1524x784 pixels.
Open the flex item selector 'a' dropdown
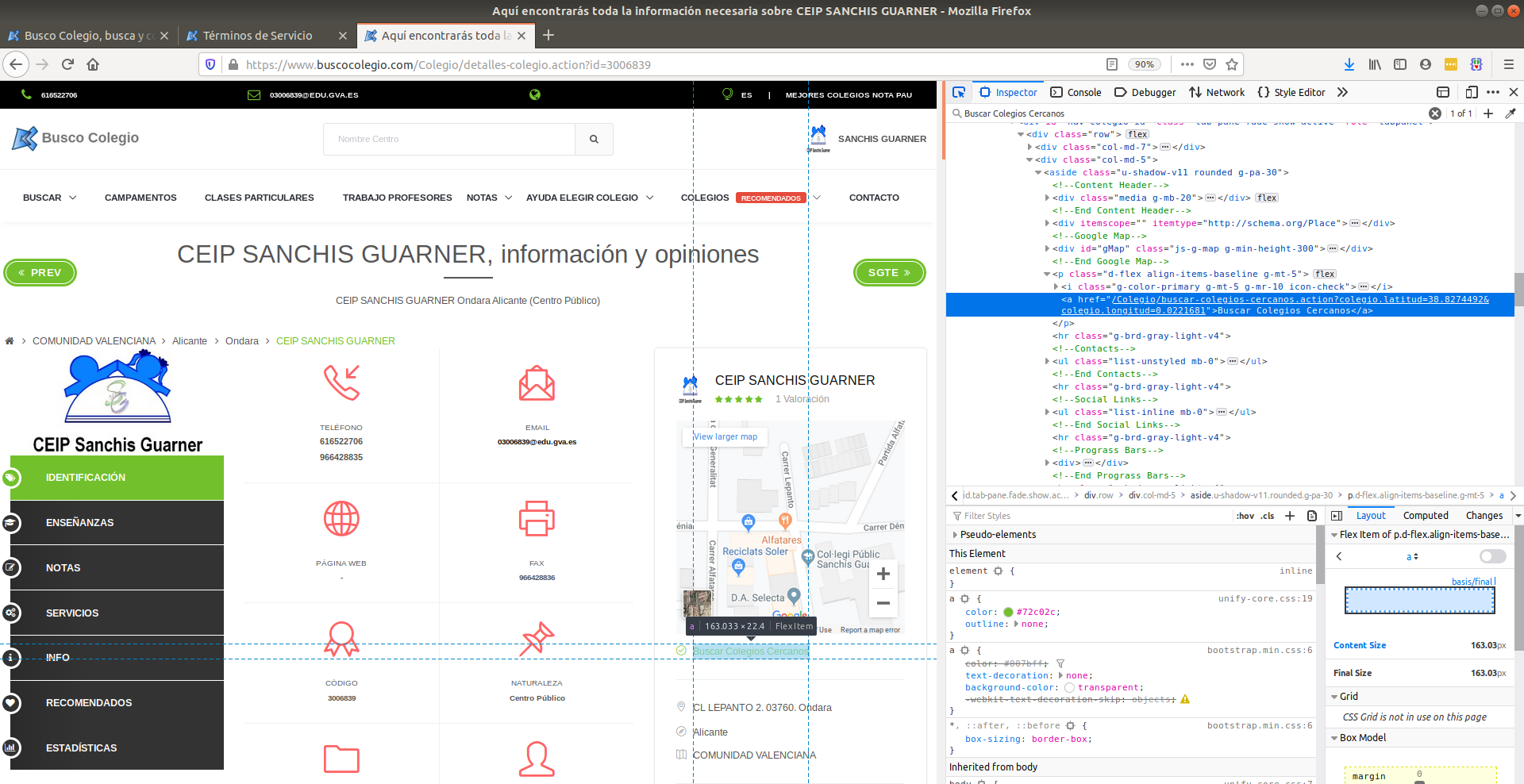point(1412,557)
